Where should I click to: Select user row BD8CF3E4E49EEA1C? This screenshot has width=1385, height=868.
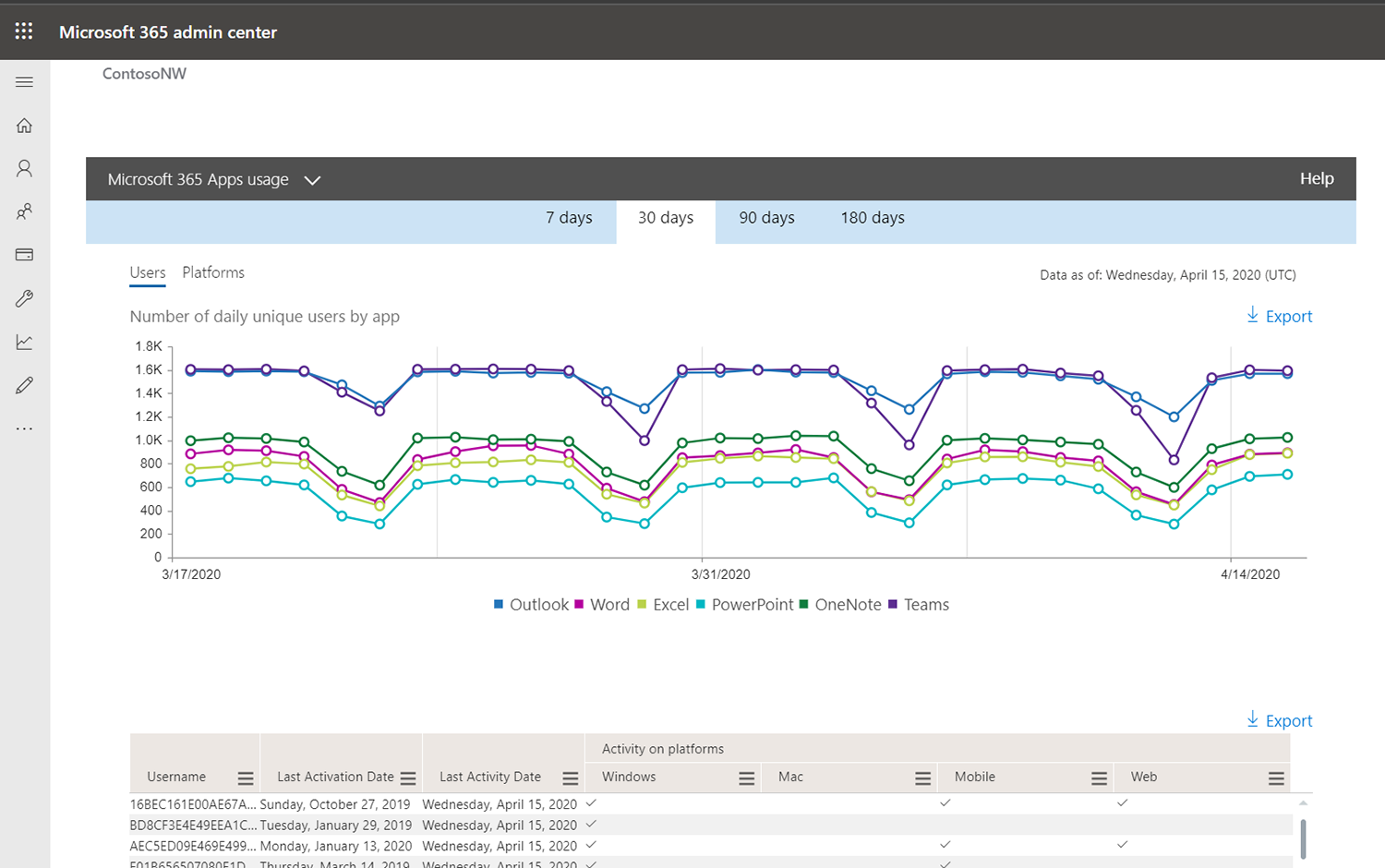(711, 825)
